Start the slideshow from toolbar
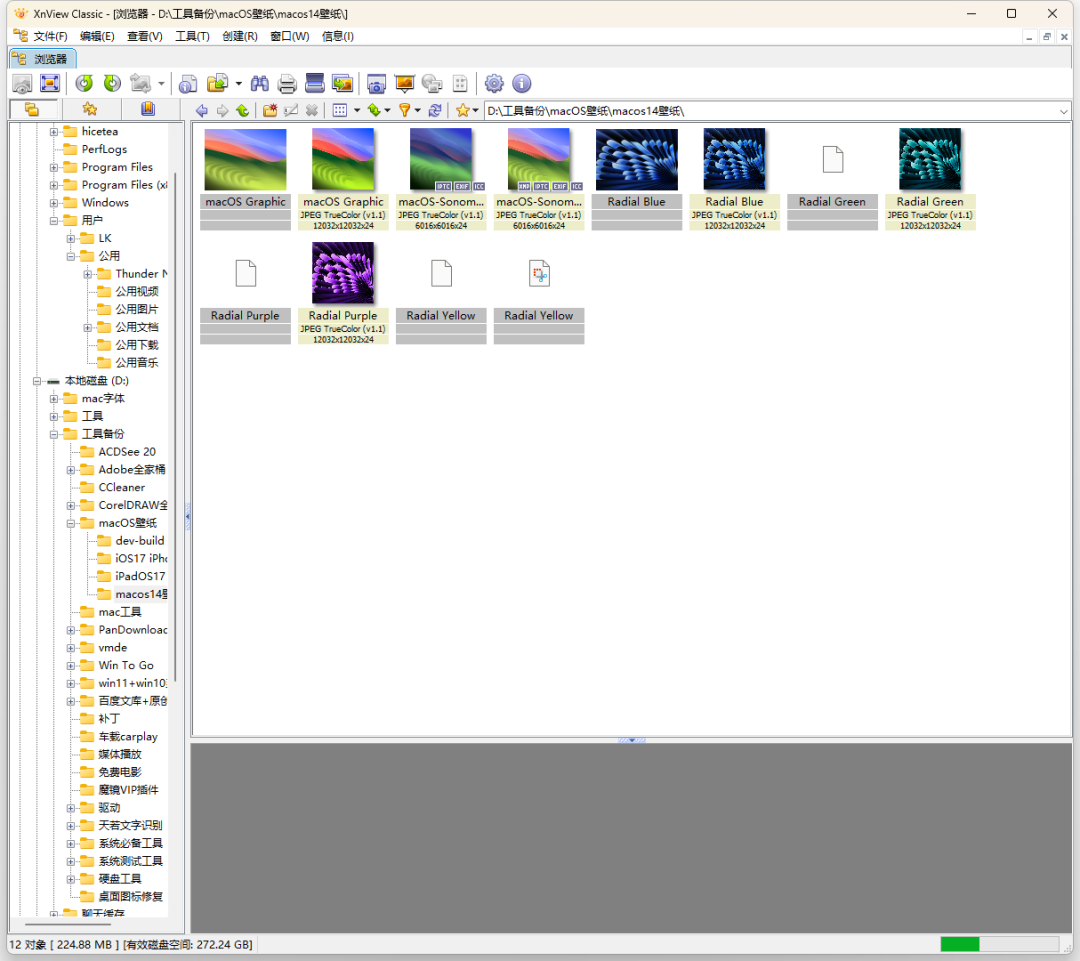 (405, 84)
